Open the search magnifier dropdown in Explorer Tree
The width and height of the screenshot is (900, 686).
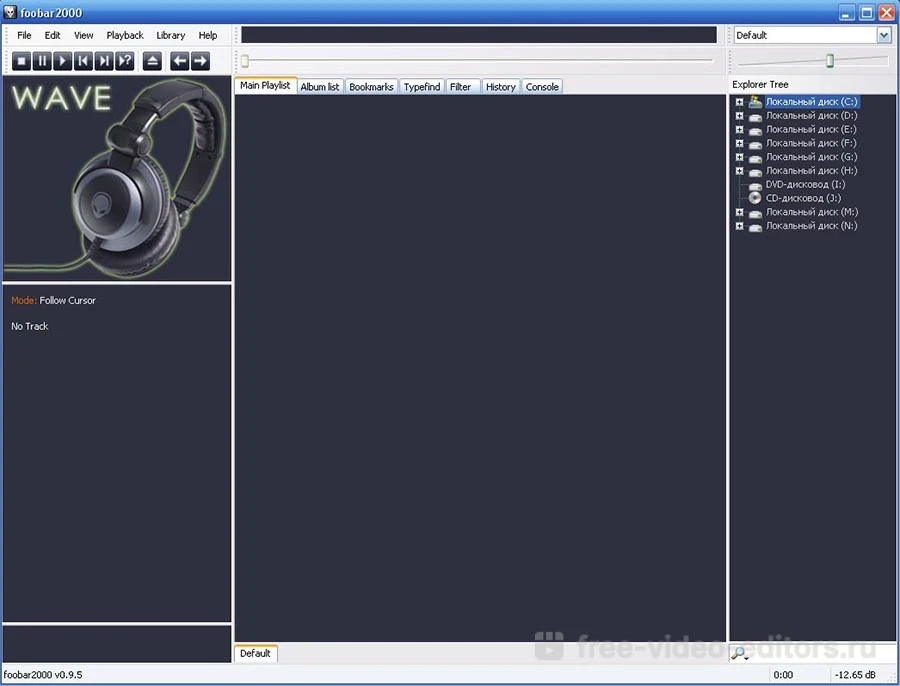click(x=741, y=654)
